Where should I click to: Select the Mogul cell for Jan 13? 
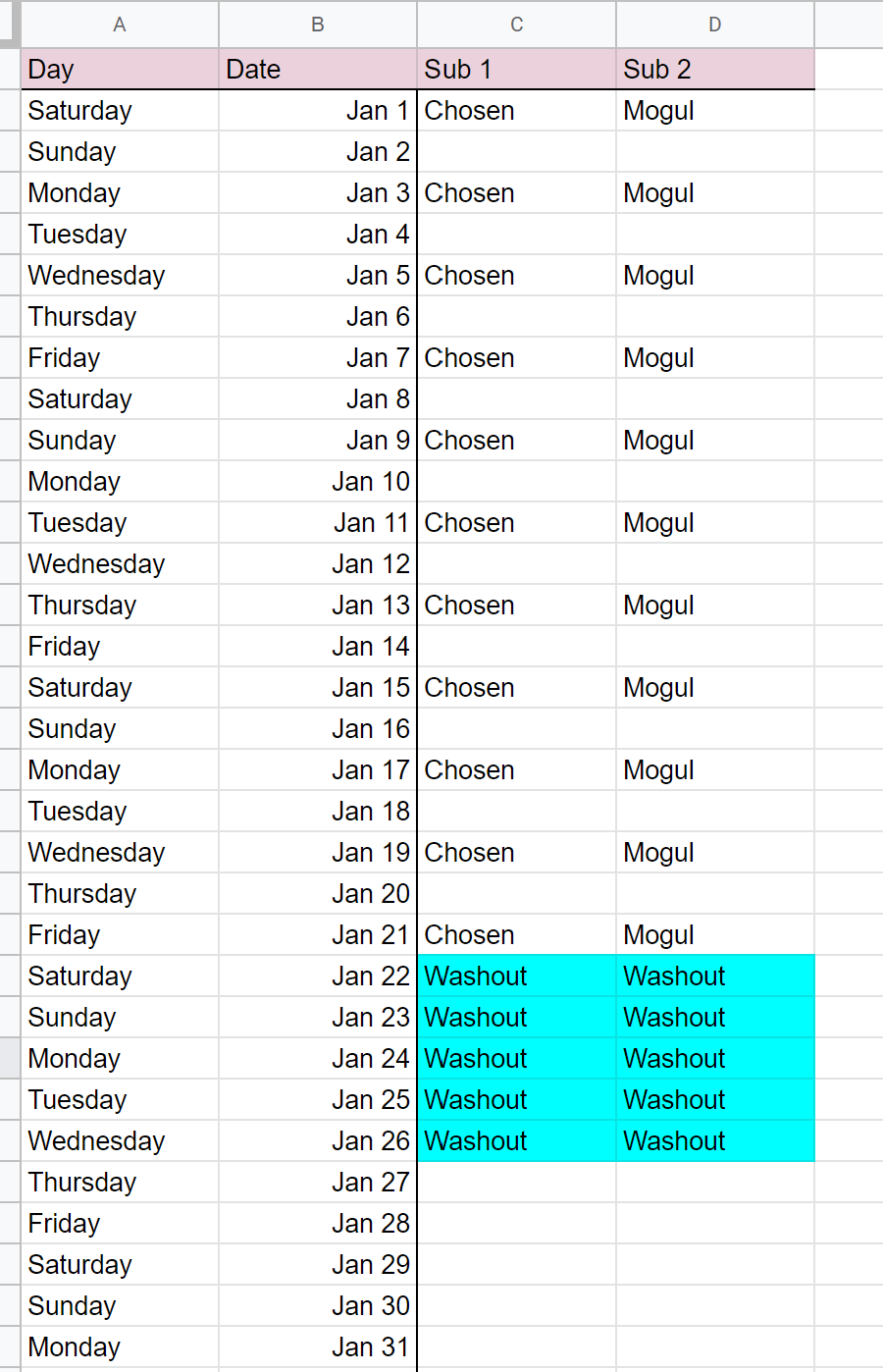[x=715, y=606]
